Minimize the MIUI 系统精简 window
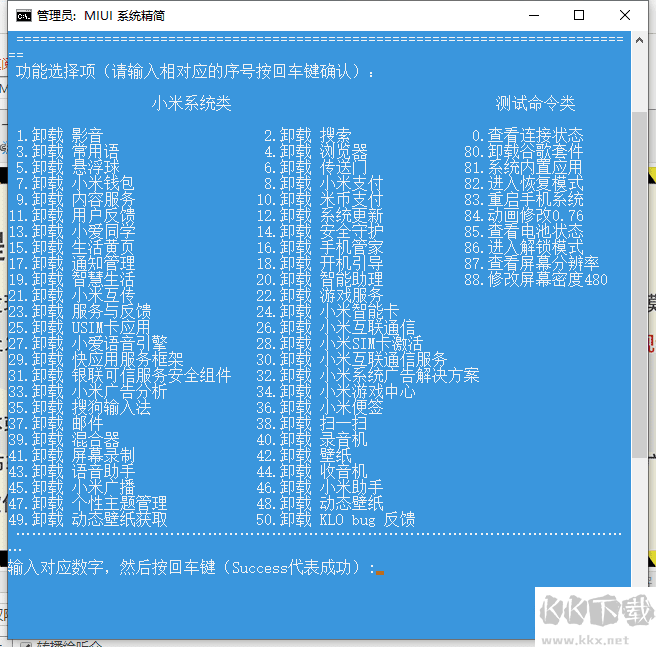This screenshot has width=656, height=647. pos(534,15)
